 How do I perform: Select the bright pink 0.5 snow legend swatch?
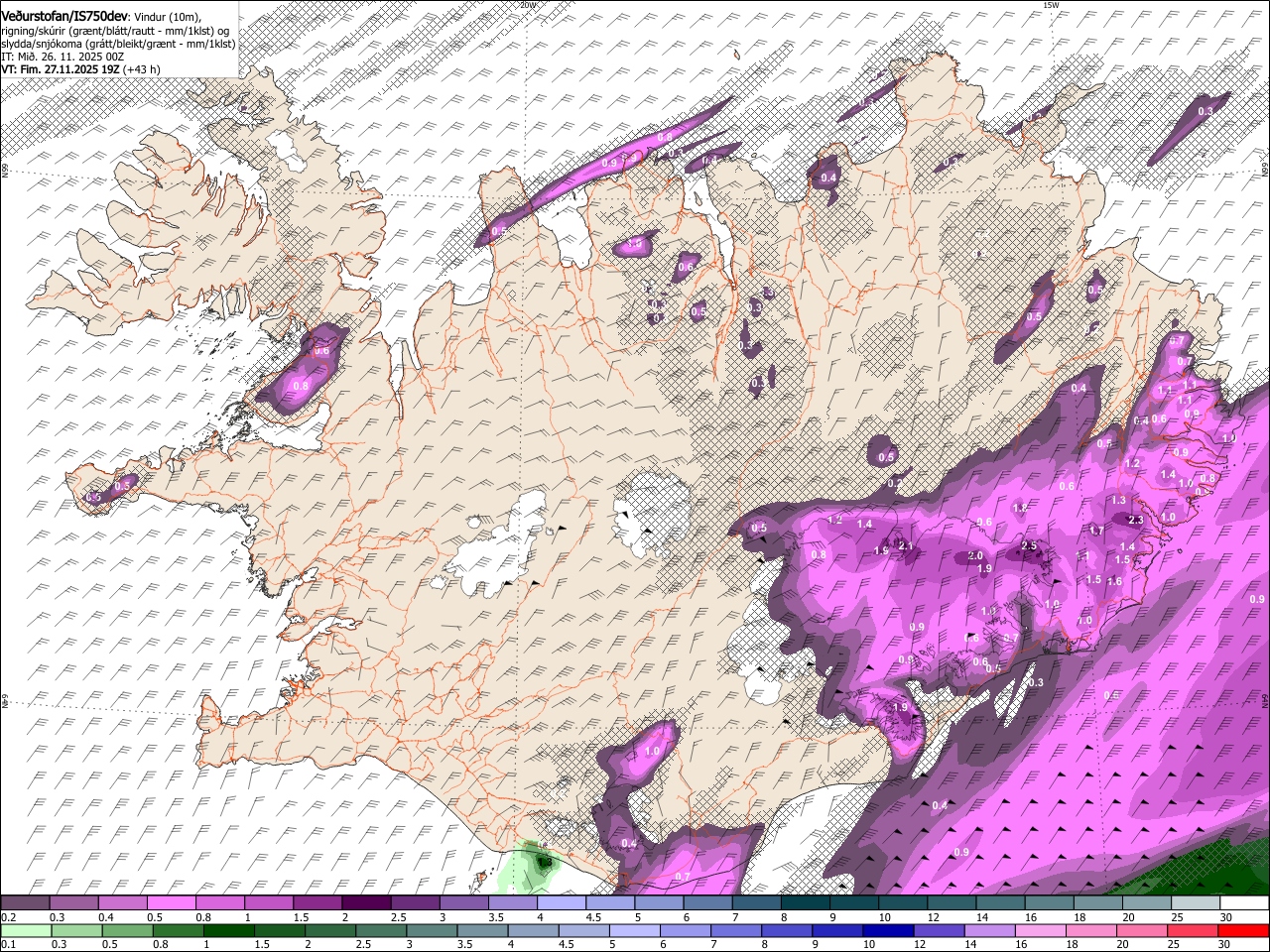pyautogui.click(x=171, y=903)
